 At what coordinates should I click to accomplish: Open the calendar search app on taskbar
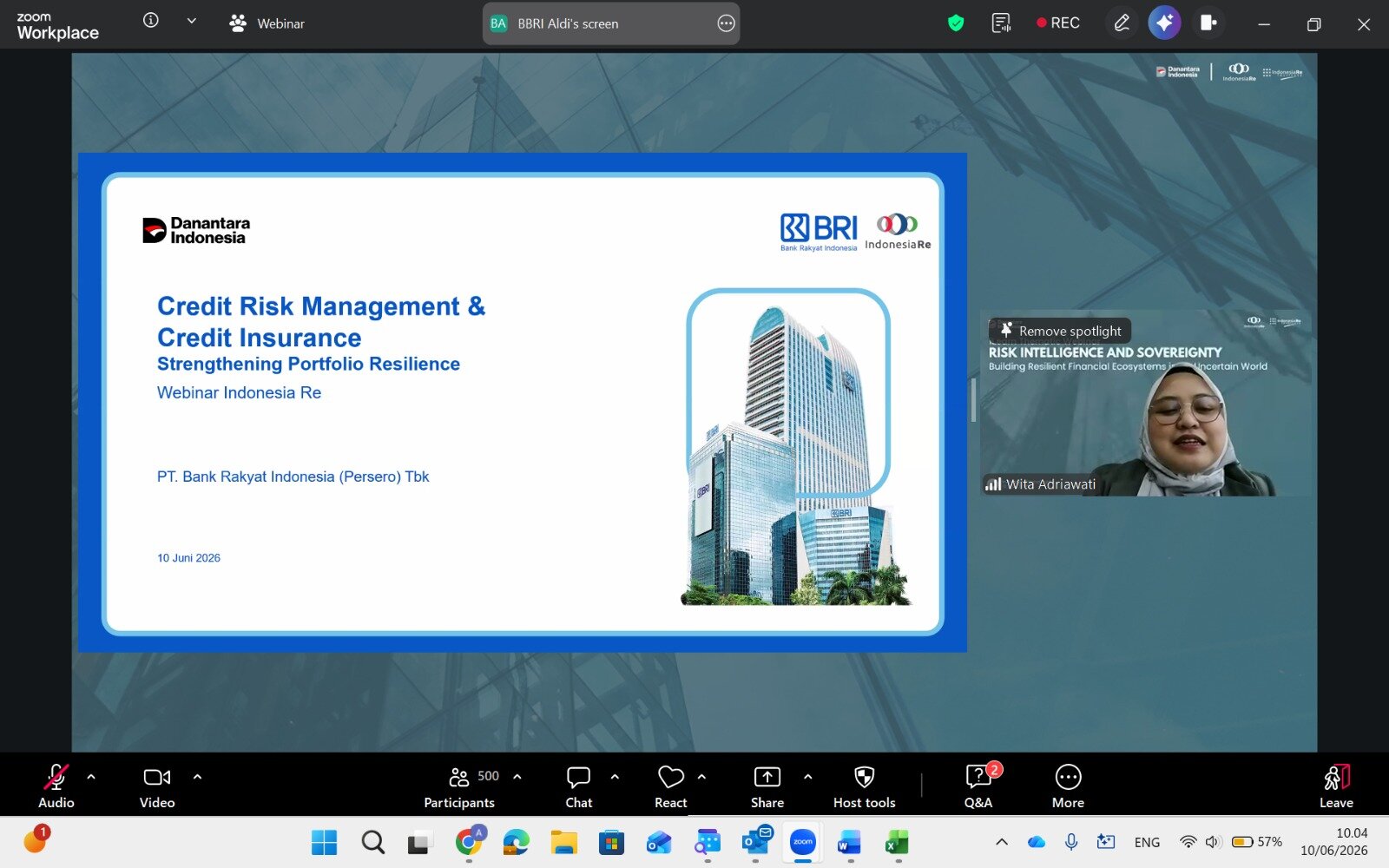click(708, 842)
